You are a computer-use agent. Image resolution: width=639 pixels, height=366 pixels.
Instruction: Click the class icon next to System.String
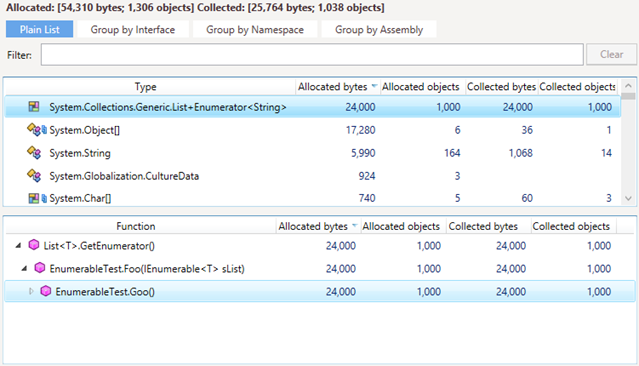tap(34, 153)
